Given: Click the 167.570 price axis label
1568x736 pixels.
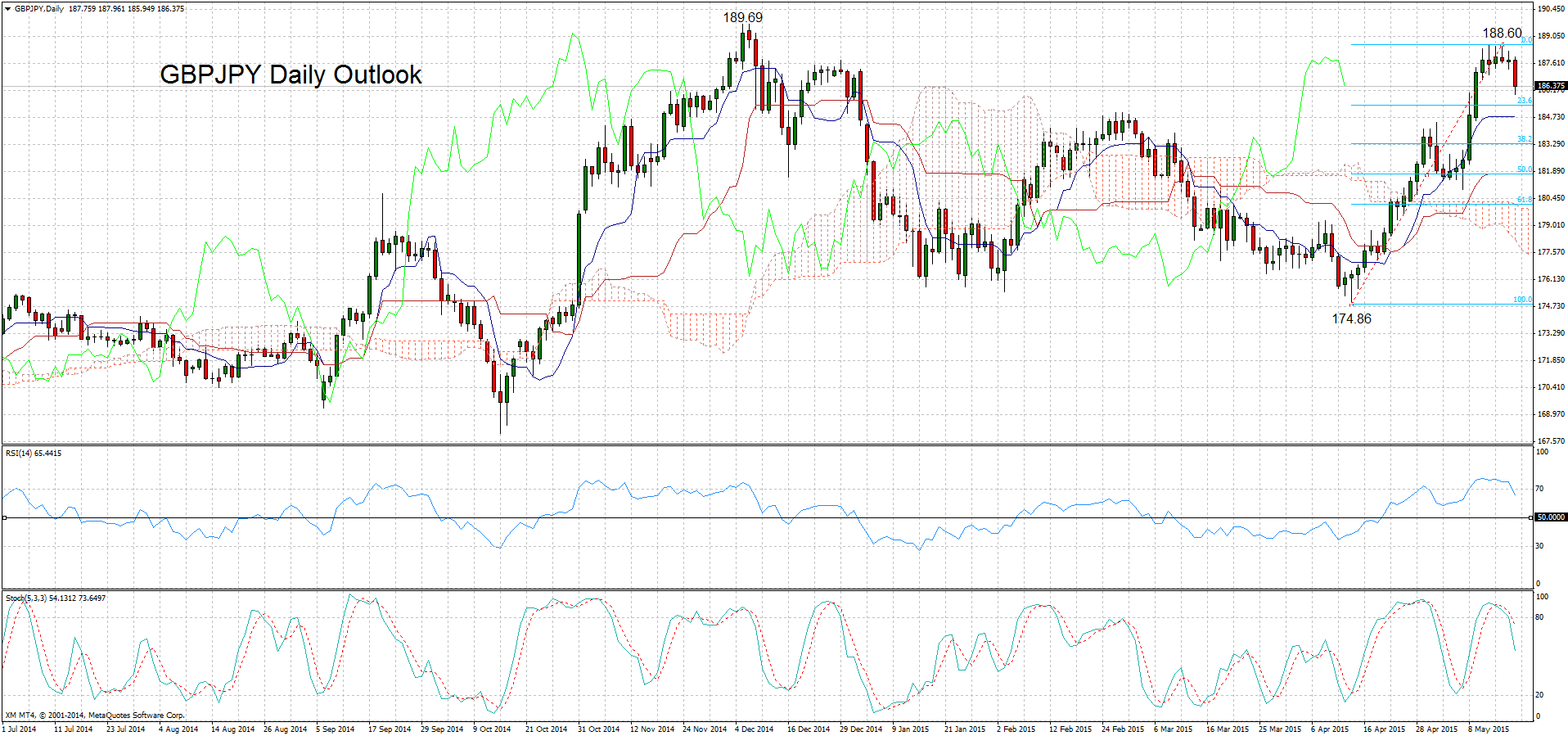Looking at the screenshot, I should 1551,441.
